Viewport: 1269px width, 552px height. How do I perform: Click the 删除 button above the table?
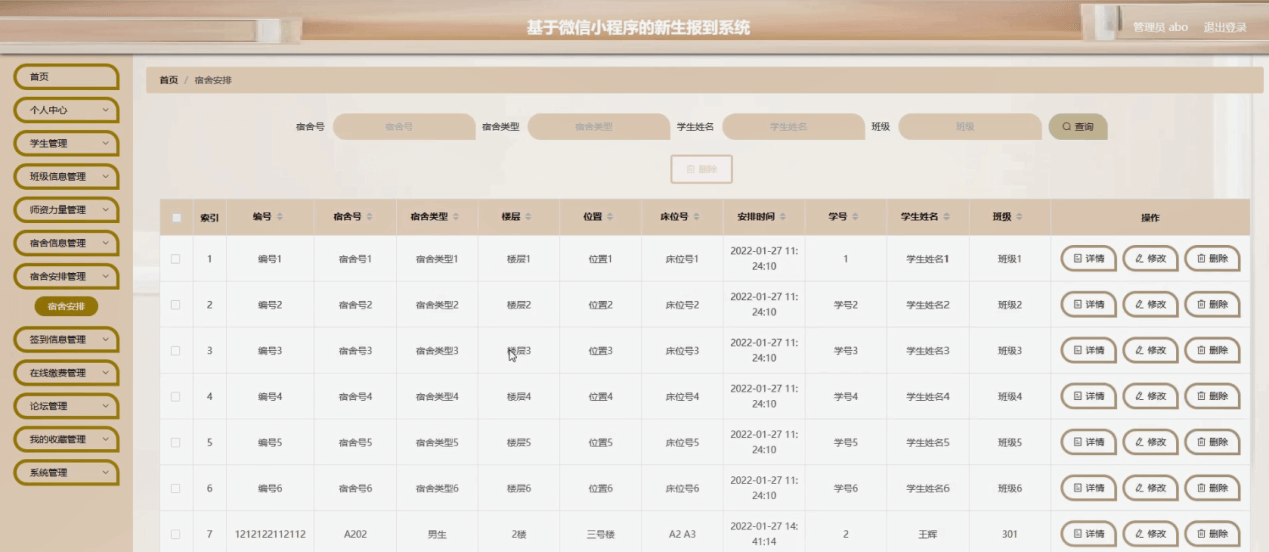click(x=701, y=169)
